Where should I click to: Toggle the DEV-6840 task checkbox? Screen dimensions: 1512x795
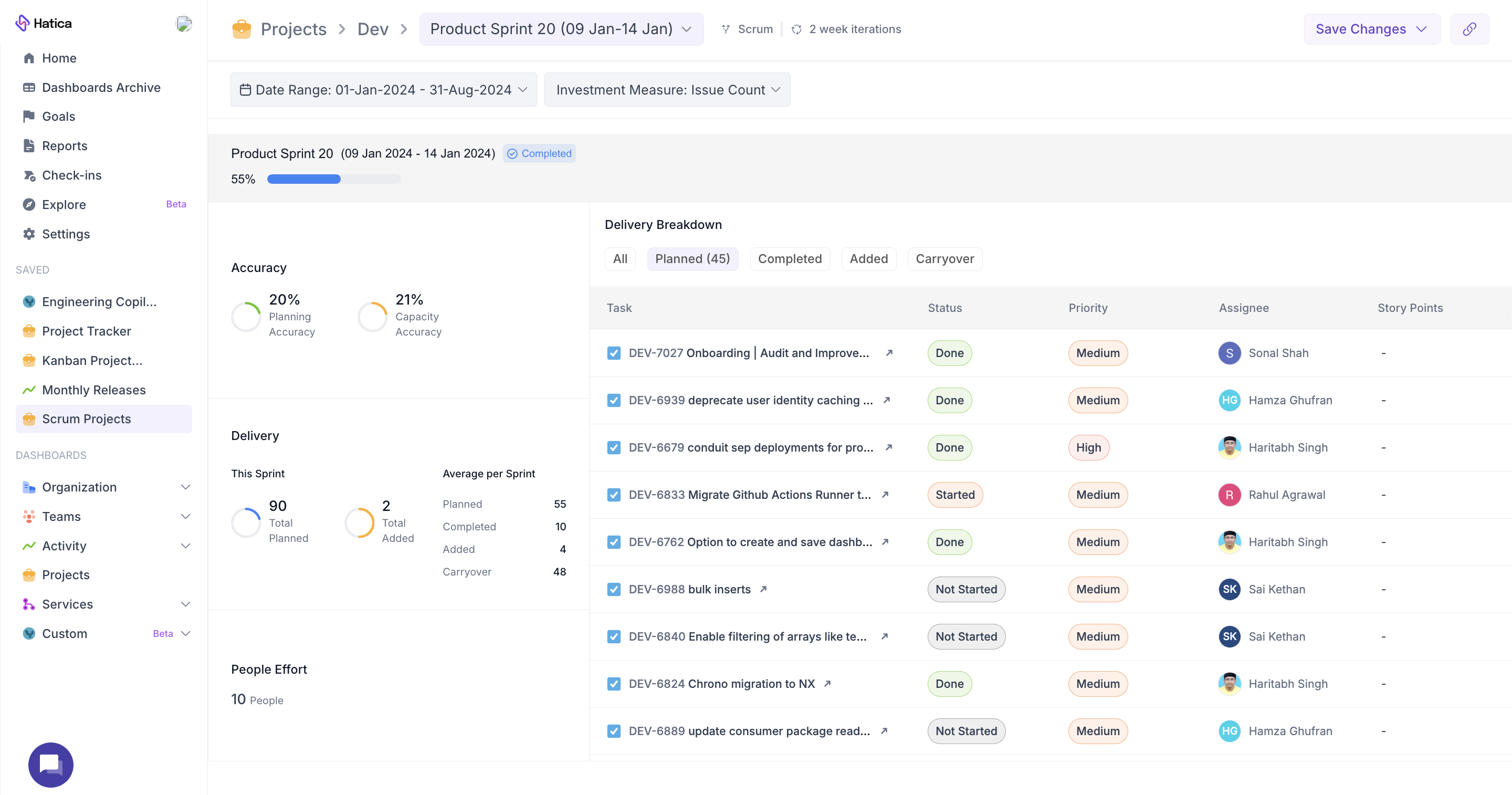tap(613, 636)
